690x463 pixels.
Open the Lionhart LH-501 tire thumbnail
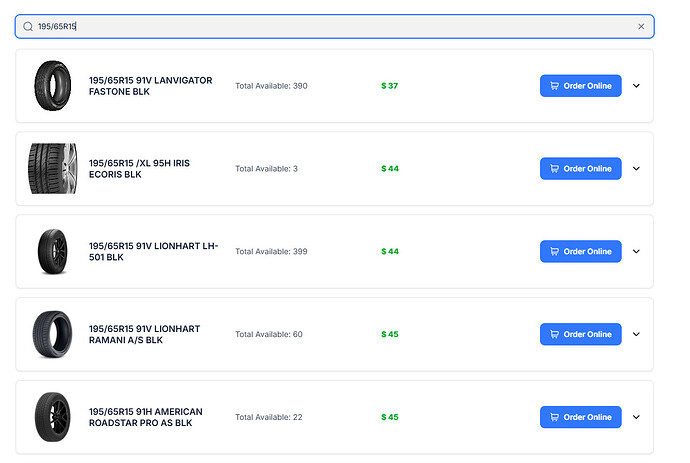[x=53, y=251]
